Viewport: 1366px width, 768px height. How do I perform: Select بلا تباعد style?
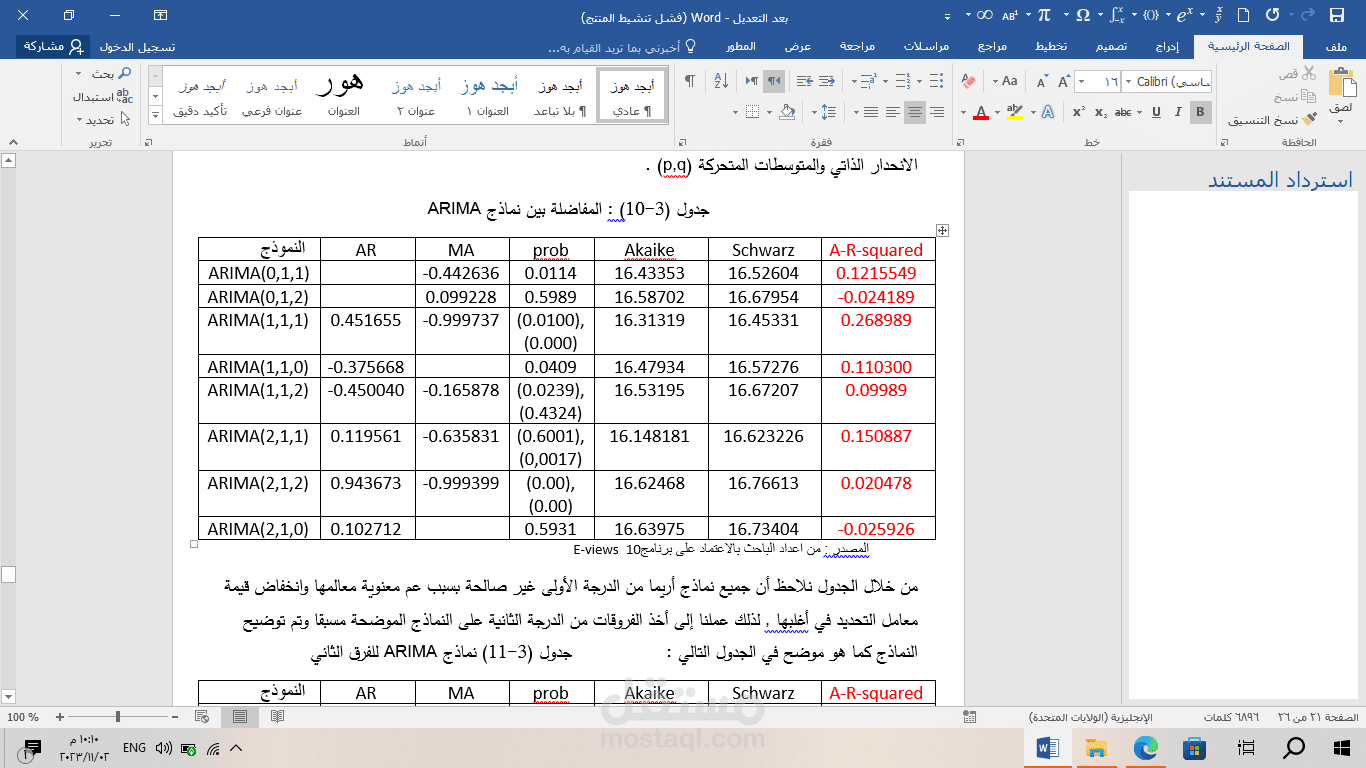point(560,97)
